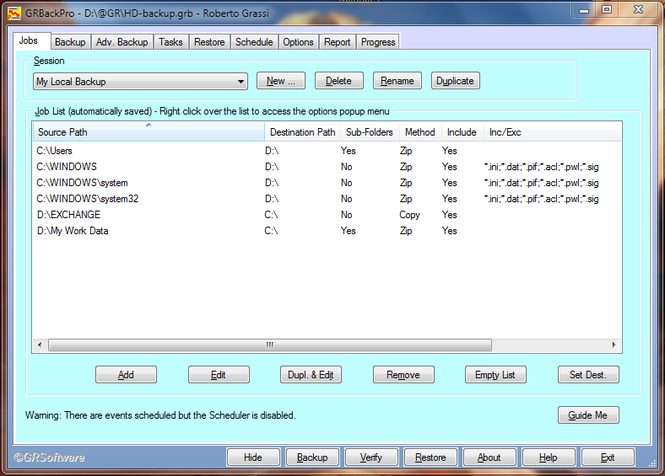
Task: Switch to the Backup tab
Action: coord(70,42)
